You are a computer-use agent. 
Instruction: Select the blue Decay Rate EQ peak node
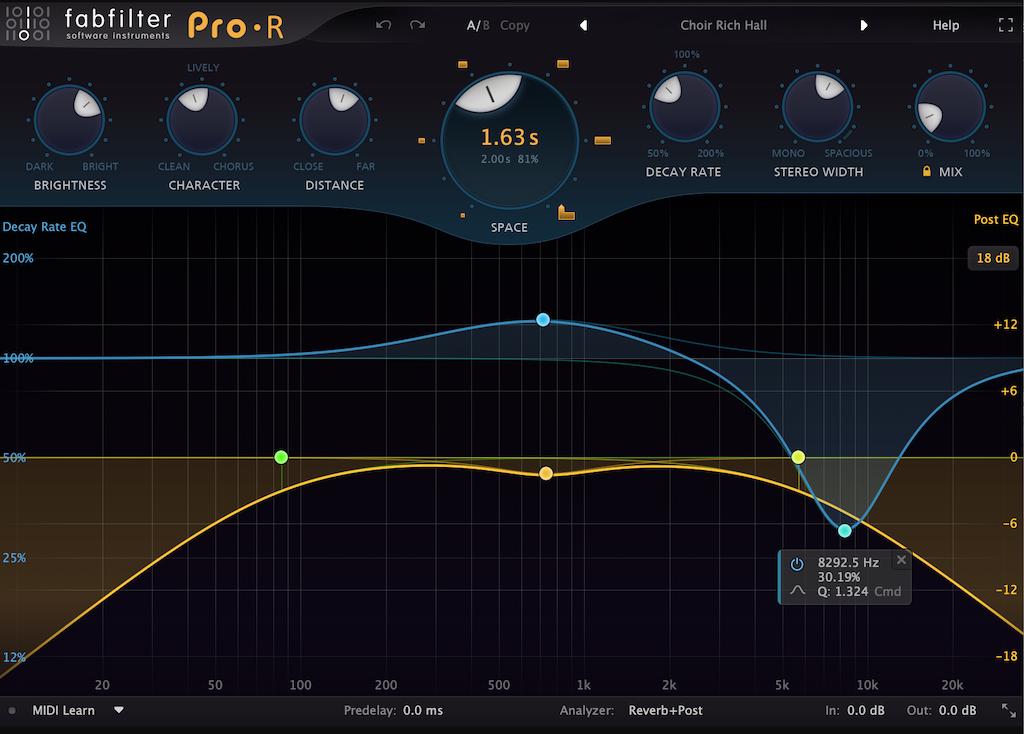pos(543,320)
